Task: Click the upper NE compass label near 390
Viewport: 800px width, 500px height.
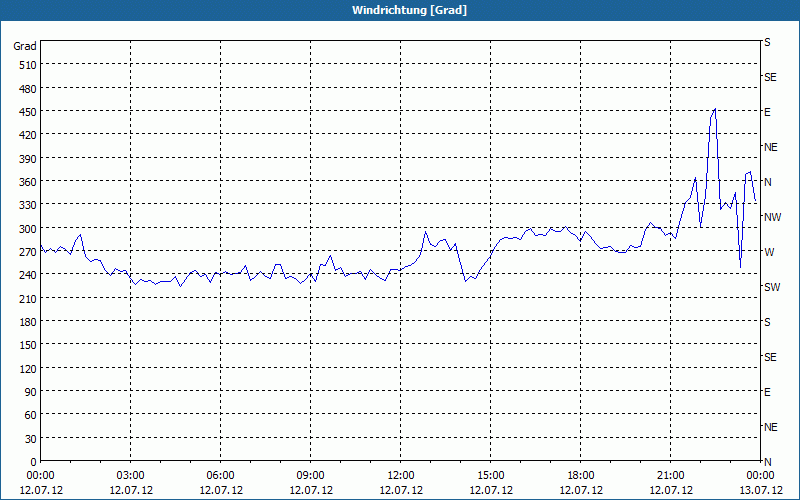Action: click(x=771, y=147)
